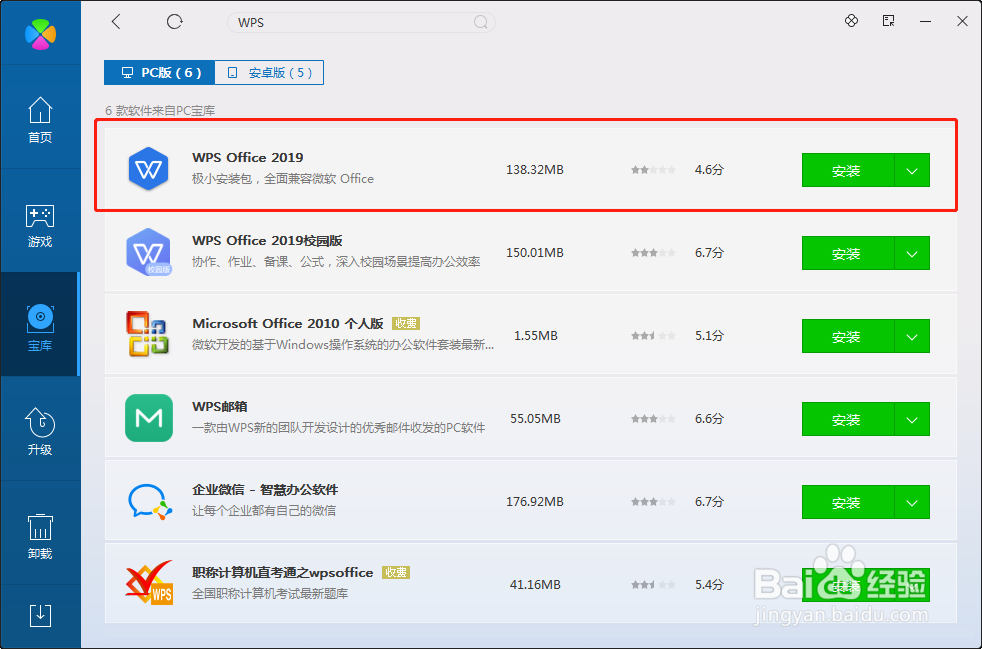The image size is (982, 649).
Task: Open the 企业微信 - 智慧办公软件 title
Action: tap(265, 489)
